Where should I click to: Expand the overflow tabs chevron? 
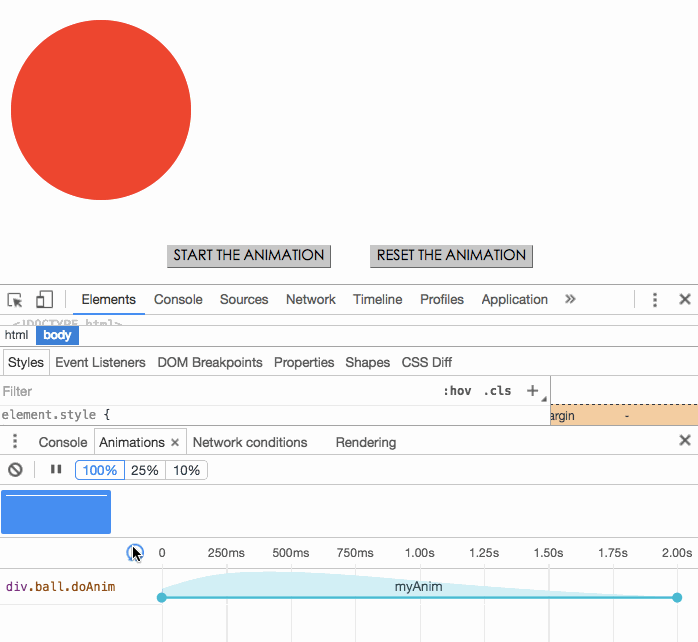[x=570, y=300]
